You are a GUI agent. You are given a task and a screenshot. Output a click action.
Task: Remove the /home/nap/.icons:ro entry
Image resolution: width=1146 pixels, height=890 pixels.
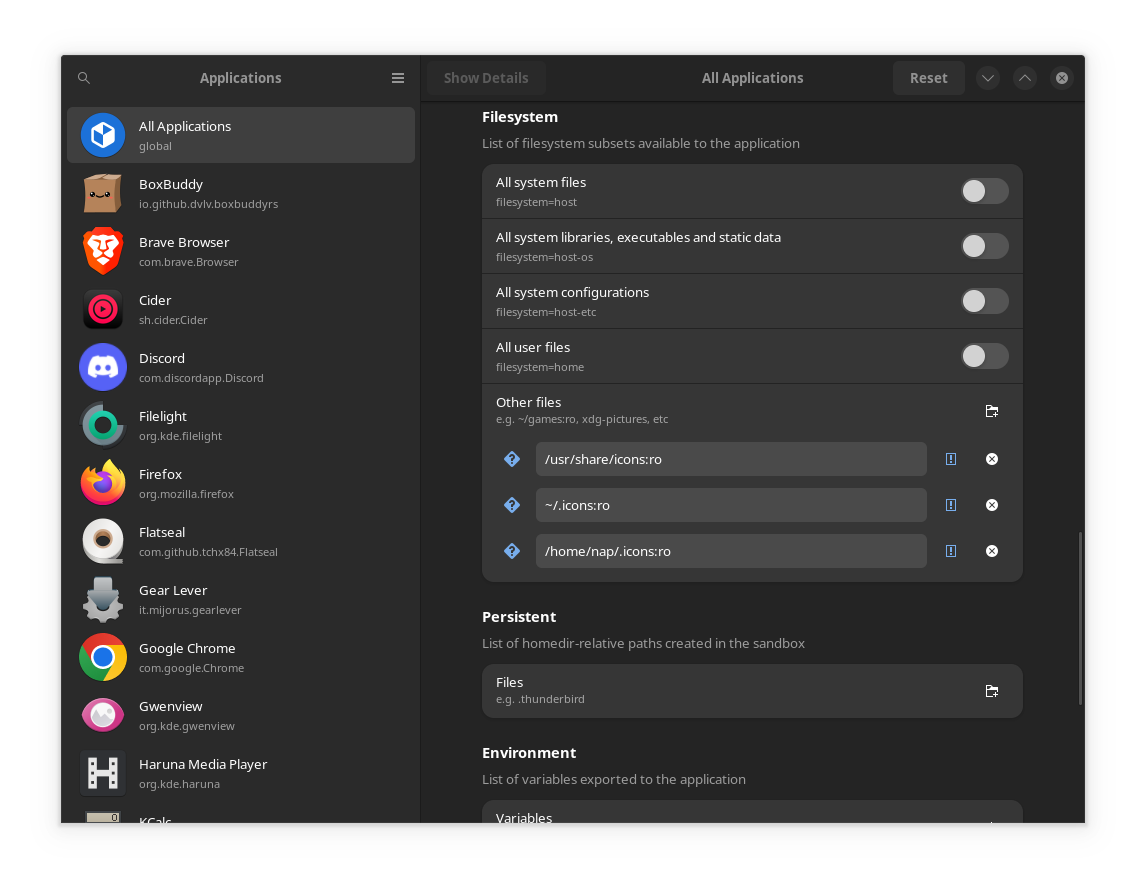pyautogui.click(x=992, y=551)
